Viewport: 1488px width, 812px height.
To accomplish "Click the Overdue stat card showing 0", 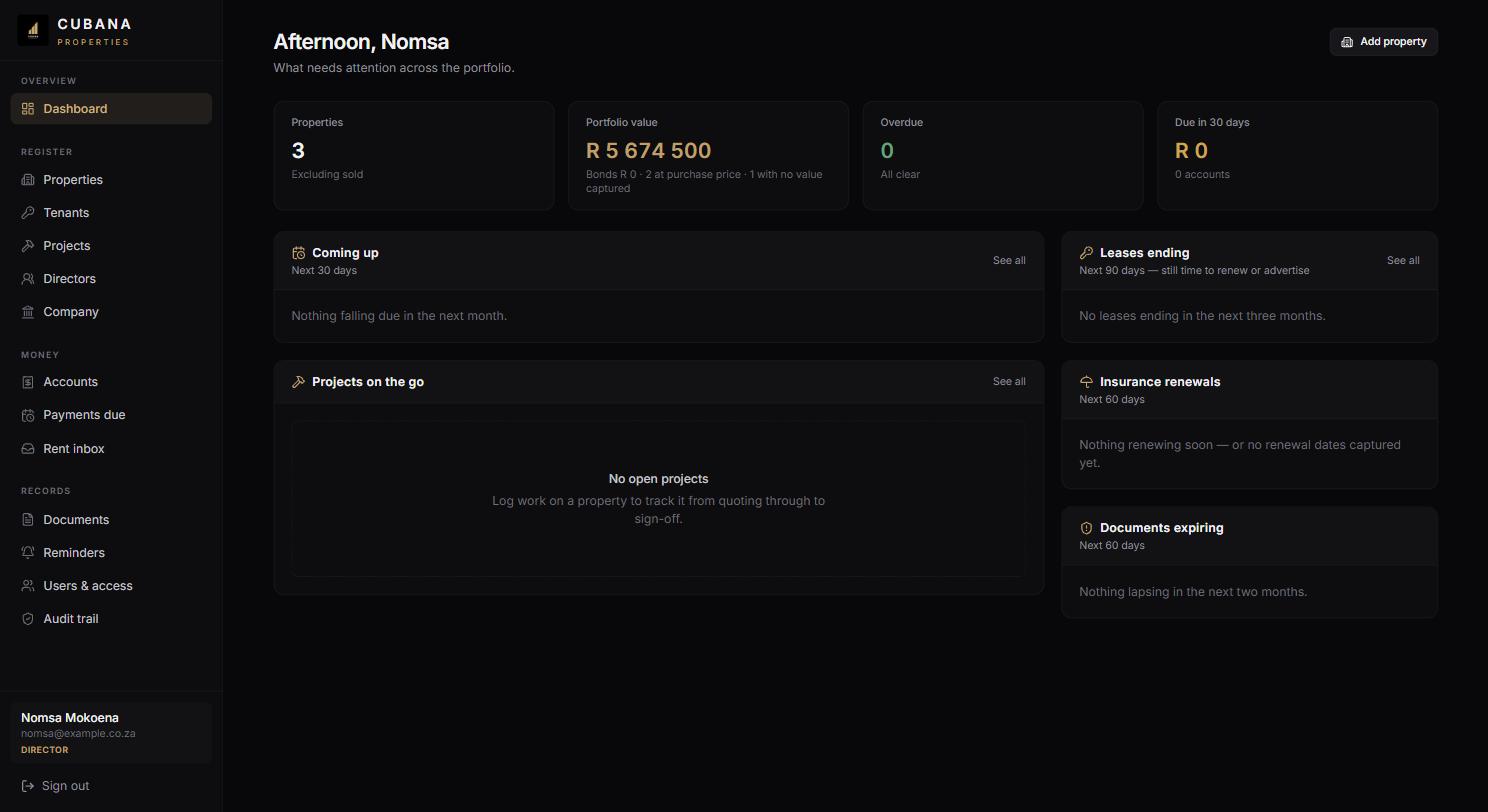I will (x=1003, y=155).
